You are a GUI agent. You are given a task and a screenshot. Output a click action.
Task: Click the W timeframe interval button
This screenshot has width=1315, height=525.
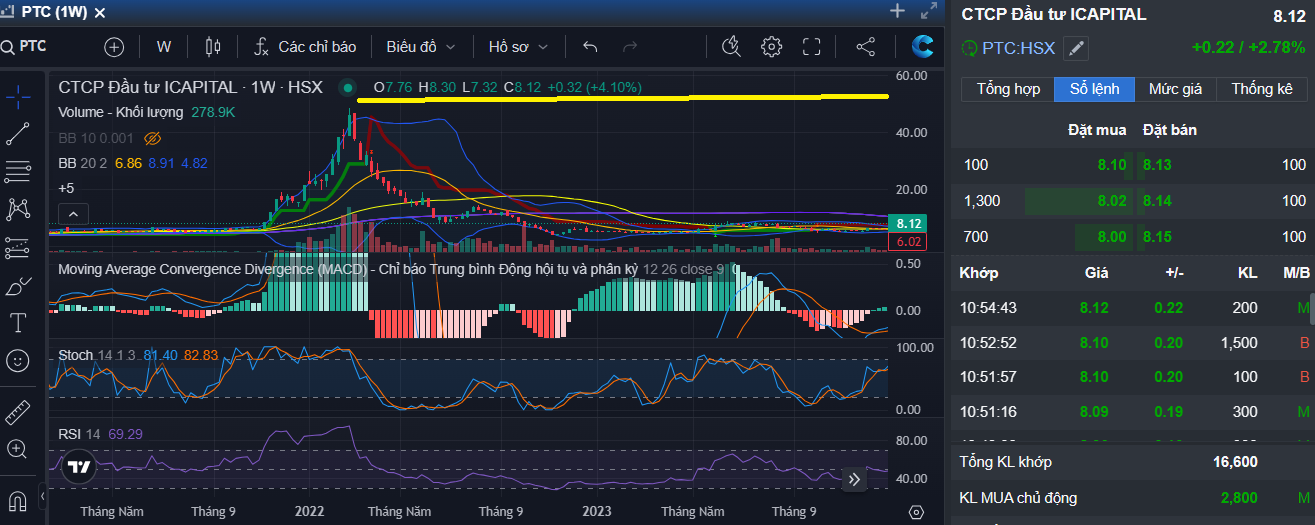pyautogui.click(x=164, y=47)
